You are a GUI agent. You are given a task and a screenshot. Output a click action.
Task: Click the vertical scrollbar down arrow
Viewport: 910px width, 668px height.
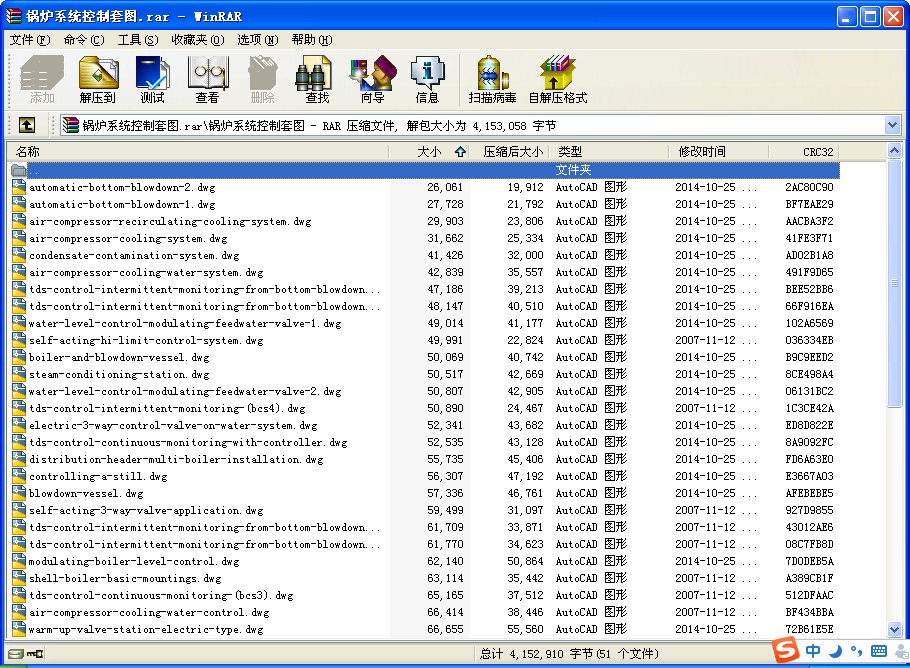click(x=894, y=629)
